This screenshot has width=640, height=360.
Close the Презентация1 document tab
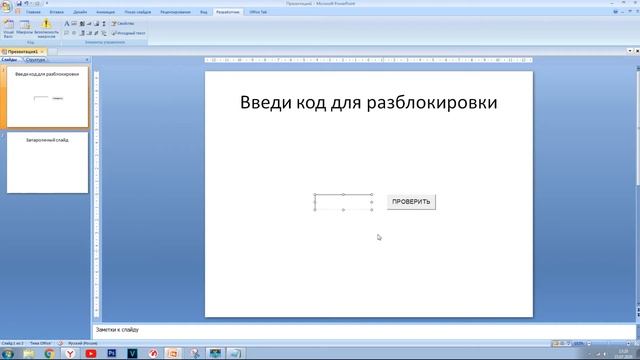tap(42, 52)
